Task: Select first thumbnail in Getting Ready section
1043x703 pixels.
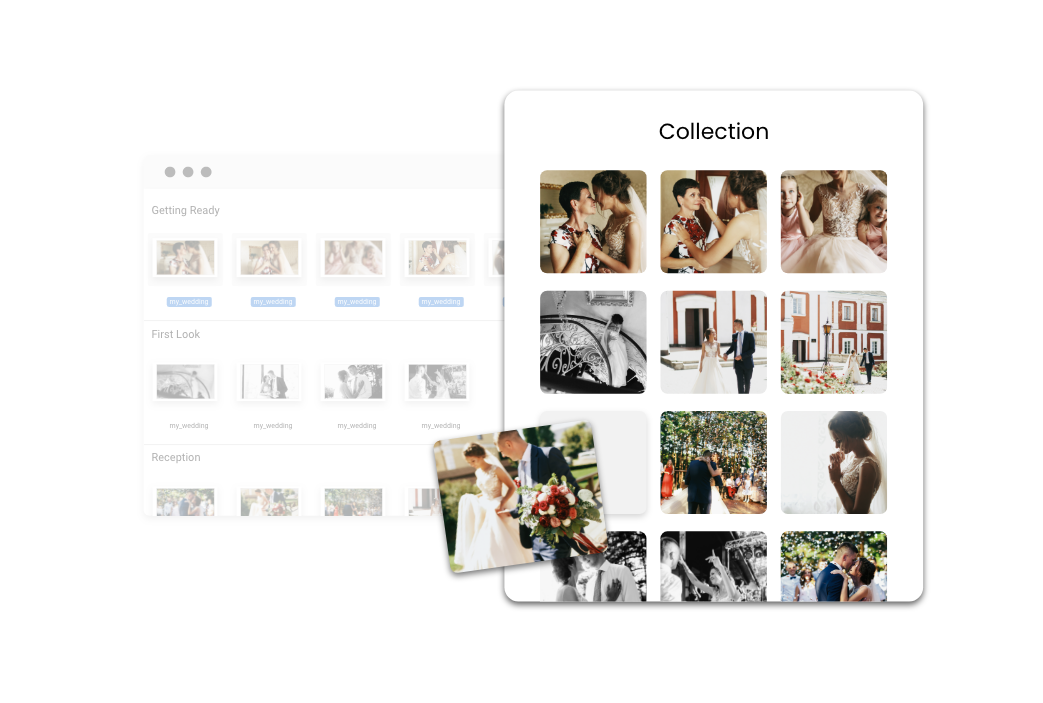Action: coord(185,258)
